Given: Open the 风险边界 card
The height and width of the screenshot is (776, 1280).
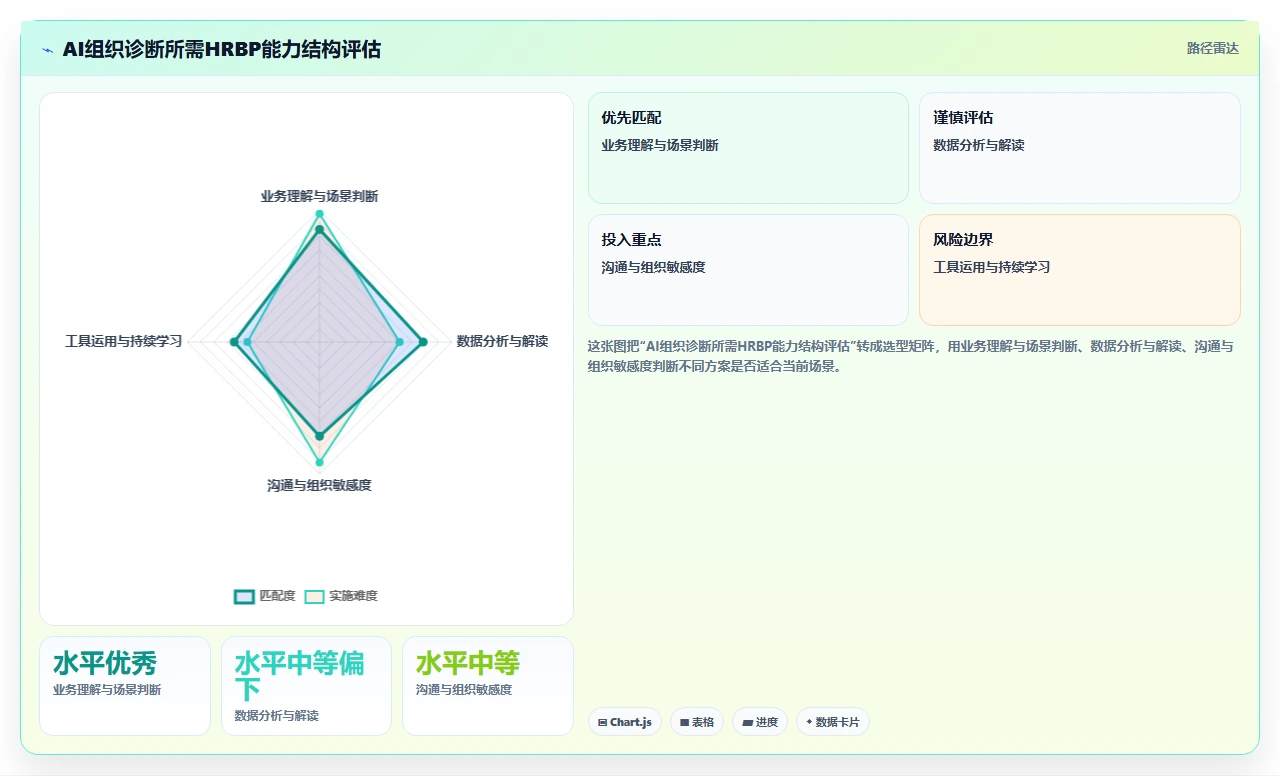Looking at the screenshot, I should click(1080, 270).
